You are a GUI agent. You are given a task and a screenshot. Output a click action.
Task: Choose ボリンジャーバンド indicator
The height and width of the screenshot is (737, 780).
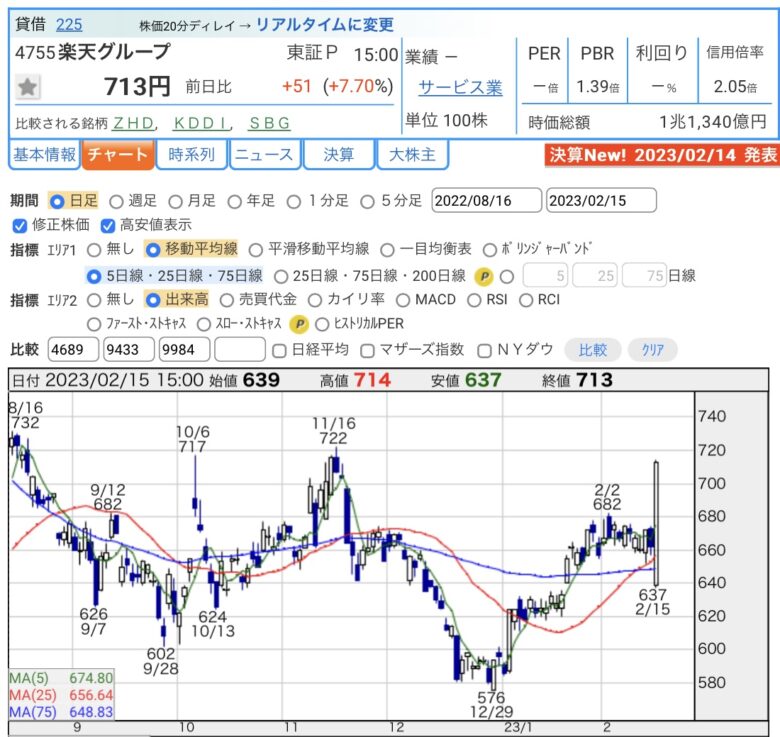click(x=490, y=250)
